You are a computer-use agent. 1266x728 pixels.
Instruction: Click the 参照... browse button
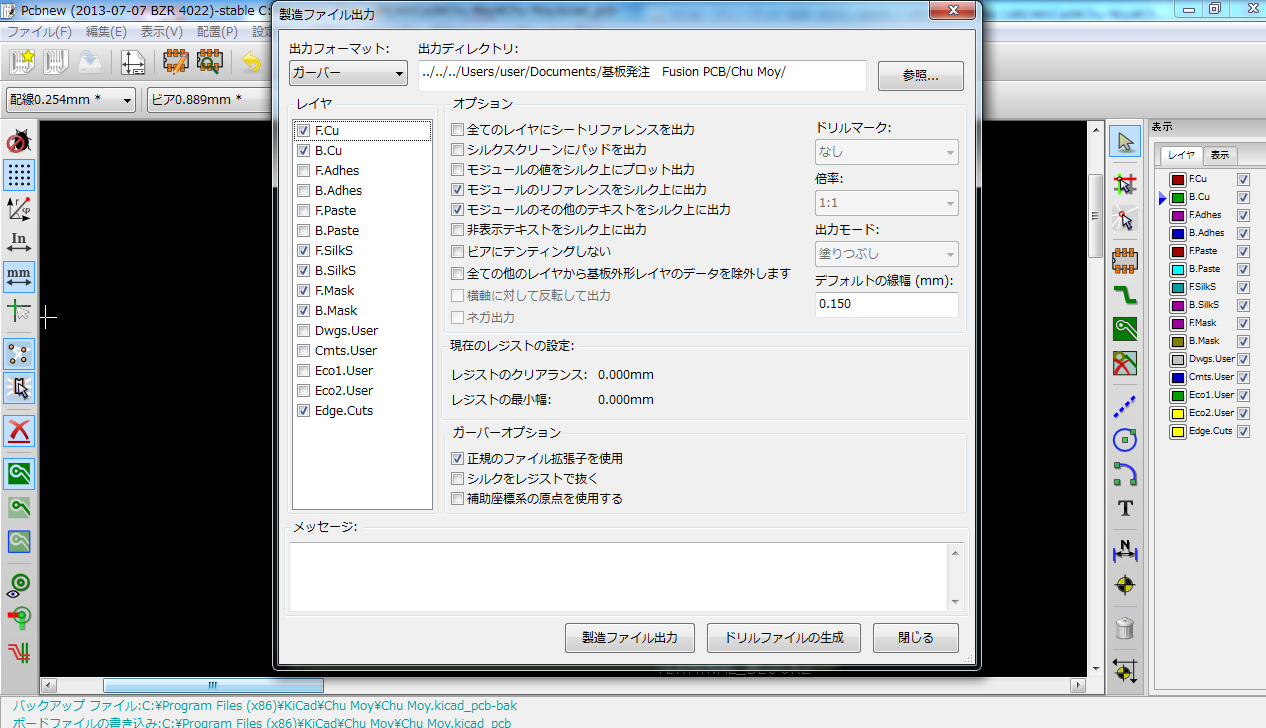[921, 76]
